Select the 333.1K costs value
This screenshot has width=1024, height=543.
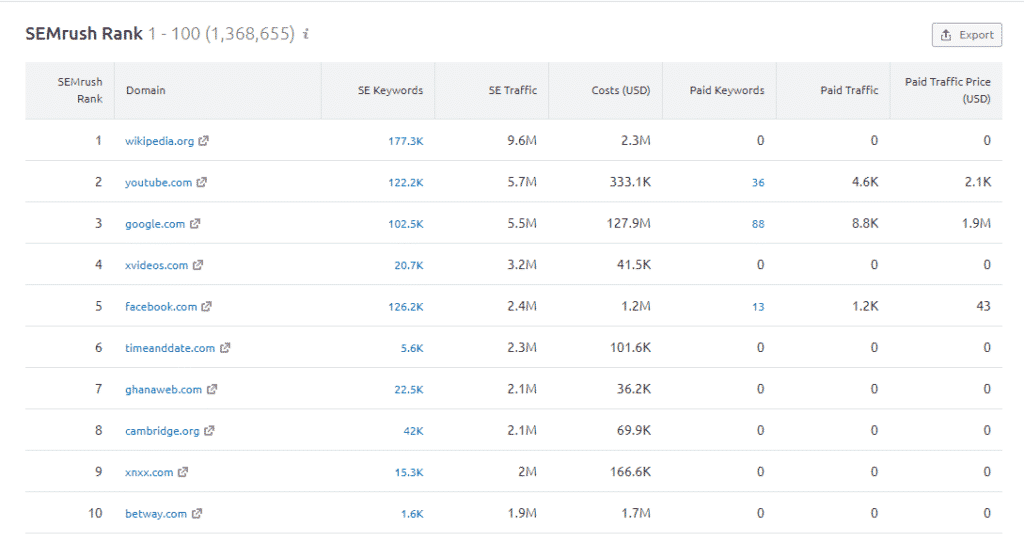coord(630,182)
